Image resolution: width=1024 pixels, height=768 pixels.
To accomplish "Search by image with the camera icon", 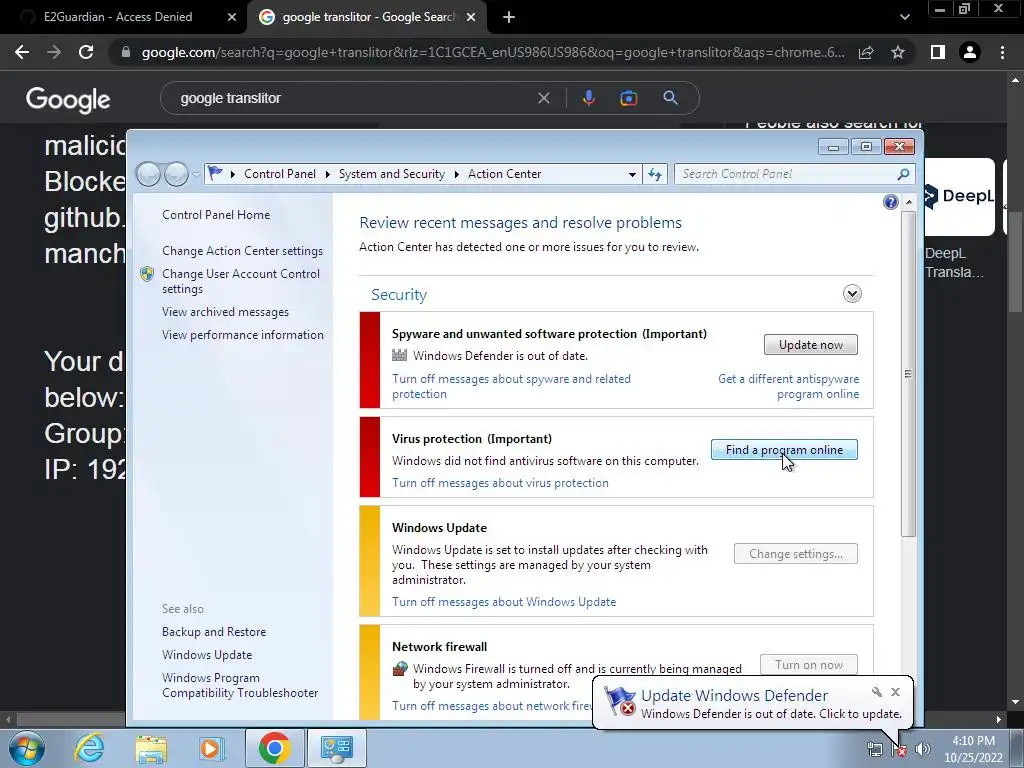I will pyautogui.click(x=628, y=99).
